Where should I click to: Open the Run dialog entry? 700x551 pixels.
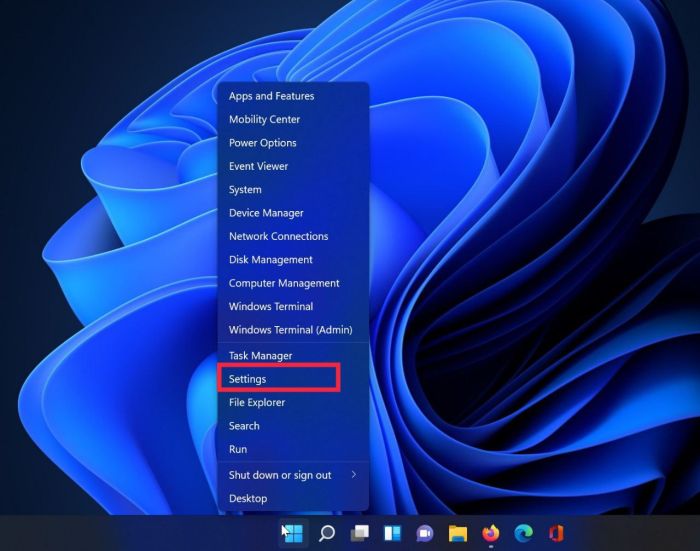293,449
